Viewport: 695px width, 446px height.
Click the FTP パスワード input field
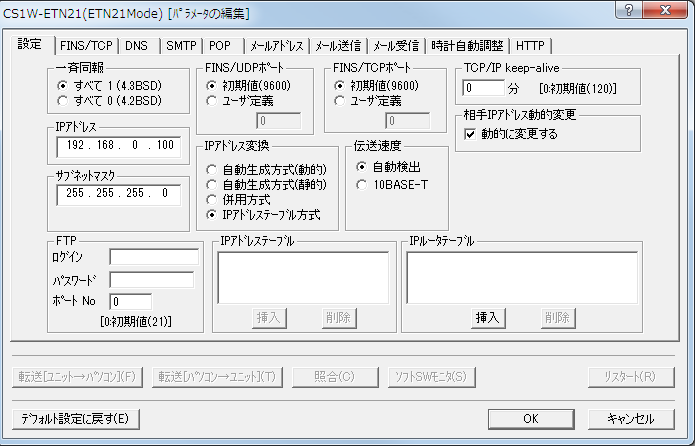[153, 279]
